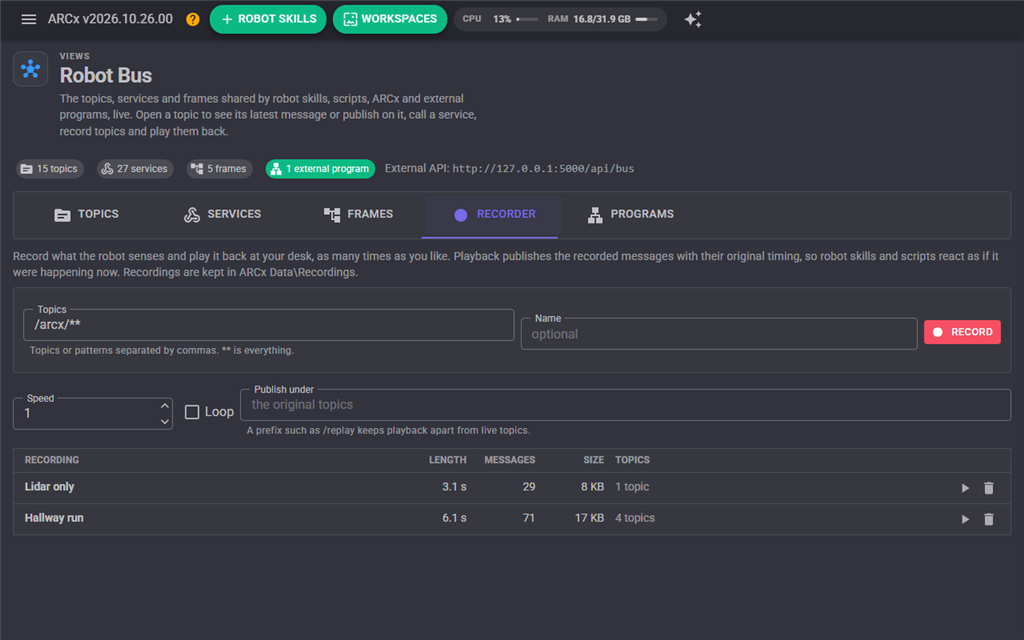This screenshot has width=1024, height=640.
Task: Switch to the Services tab
Action: [222, 214]
